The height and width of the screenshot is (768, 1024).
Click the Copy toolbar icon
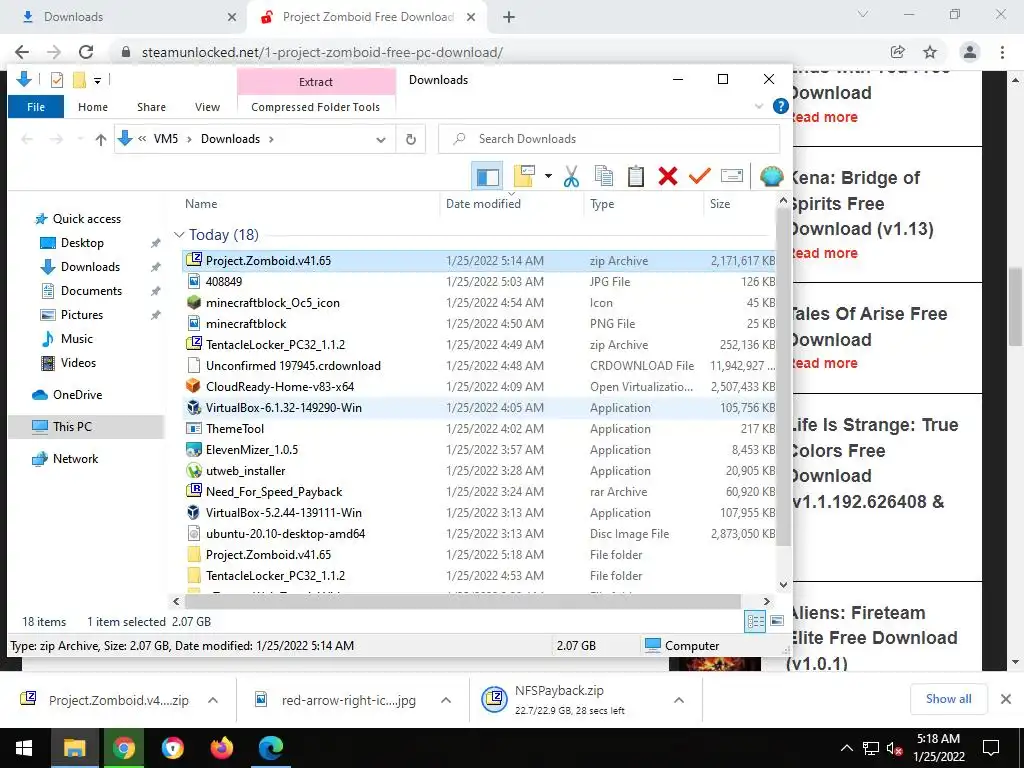(x=603, y=176)
